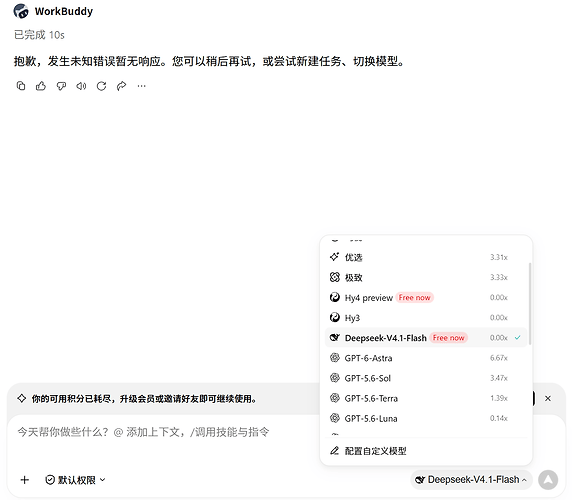The height and width of the screenshot is (500, 572).
Task: Collapse the Deepseek-V4.1-Flash model selector
Action: click(472, 480)
